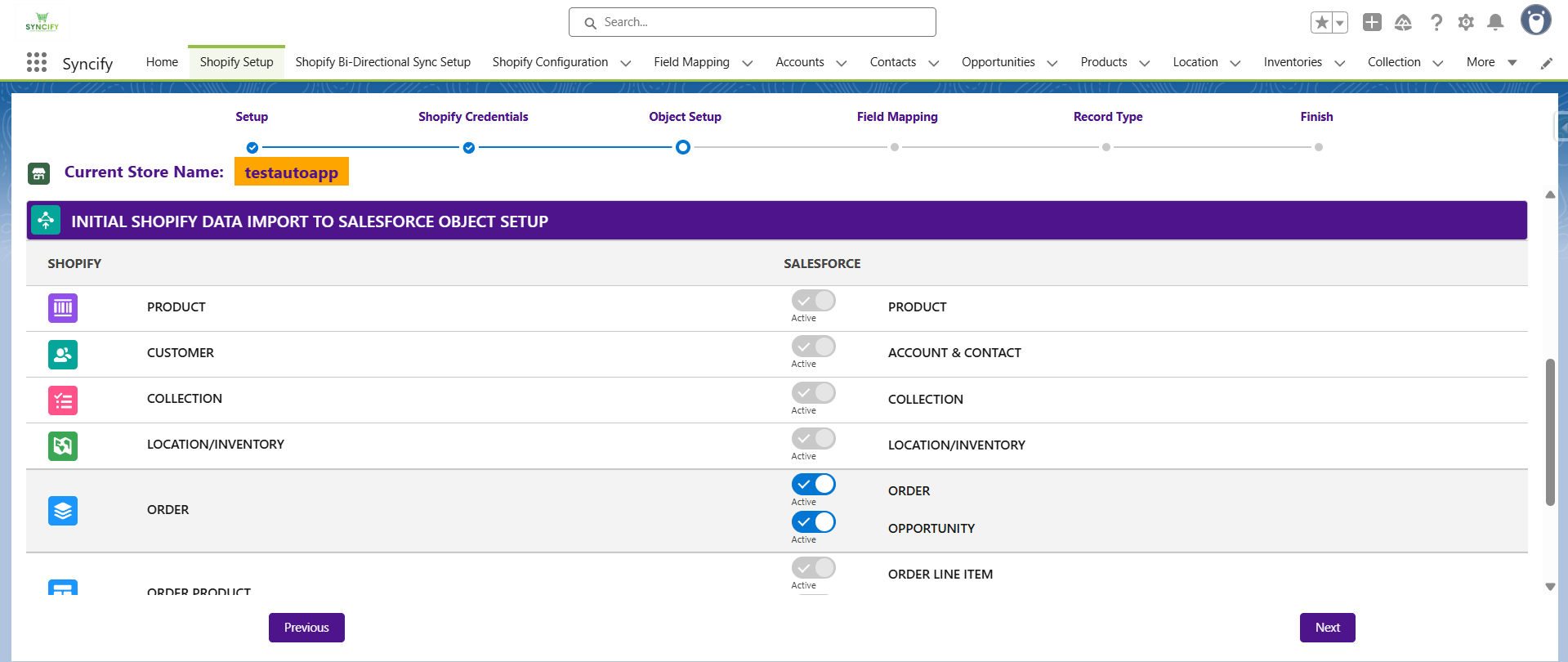Screen dimensions: 1568x662
Task: Click the scroll down arrow
Action: pyautogui.click(x=1550, y=587)
